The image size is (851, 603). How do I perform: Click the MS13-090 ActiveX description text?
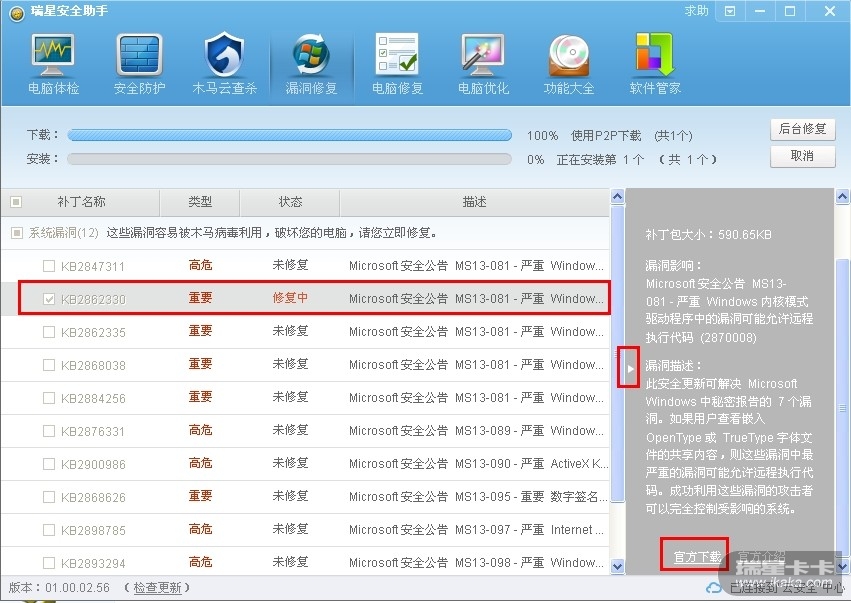[x=478, y=464]
